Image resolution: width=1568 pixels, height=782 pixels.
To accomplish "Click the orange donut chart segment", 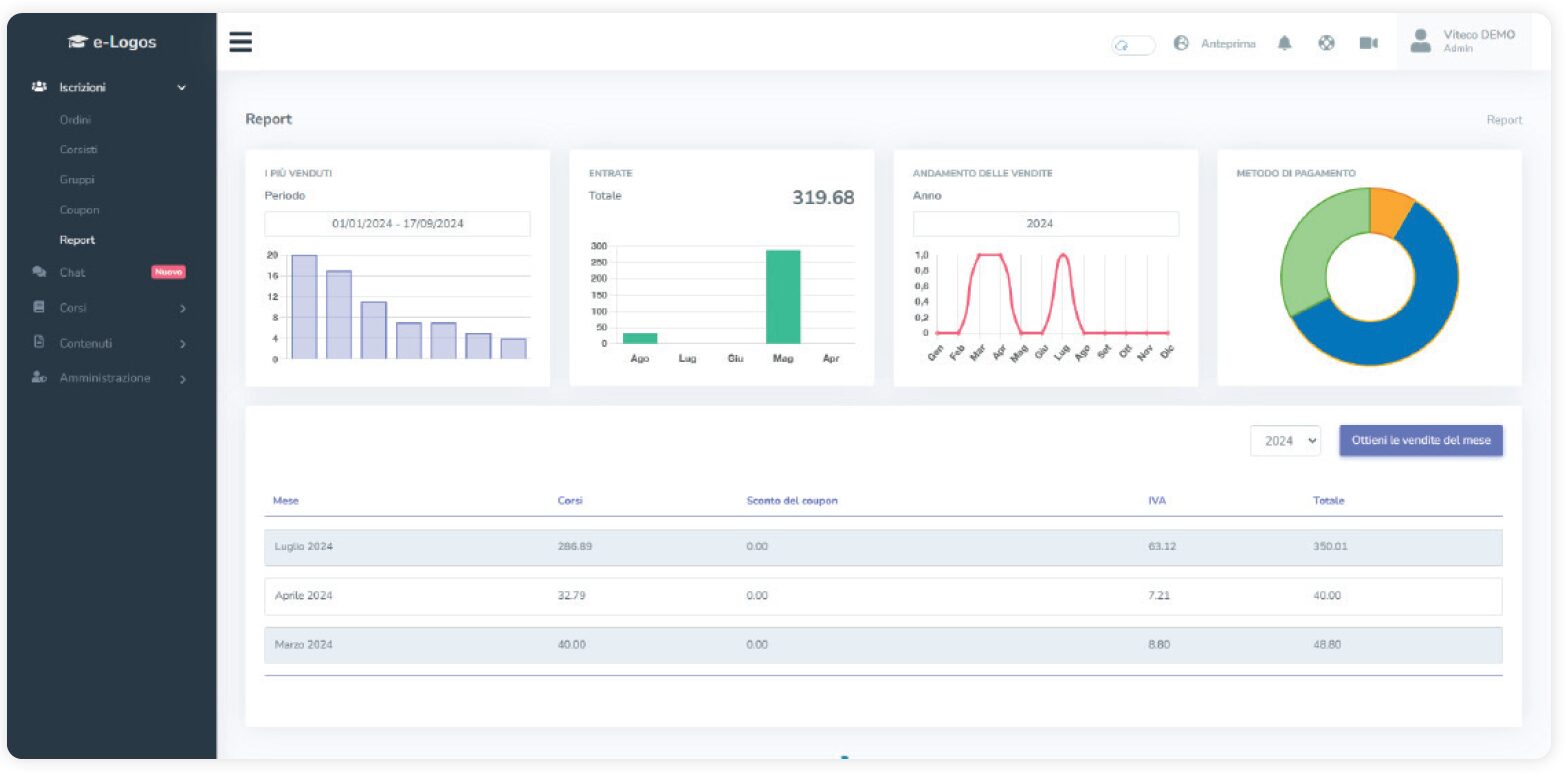I will 1391,209.
